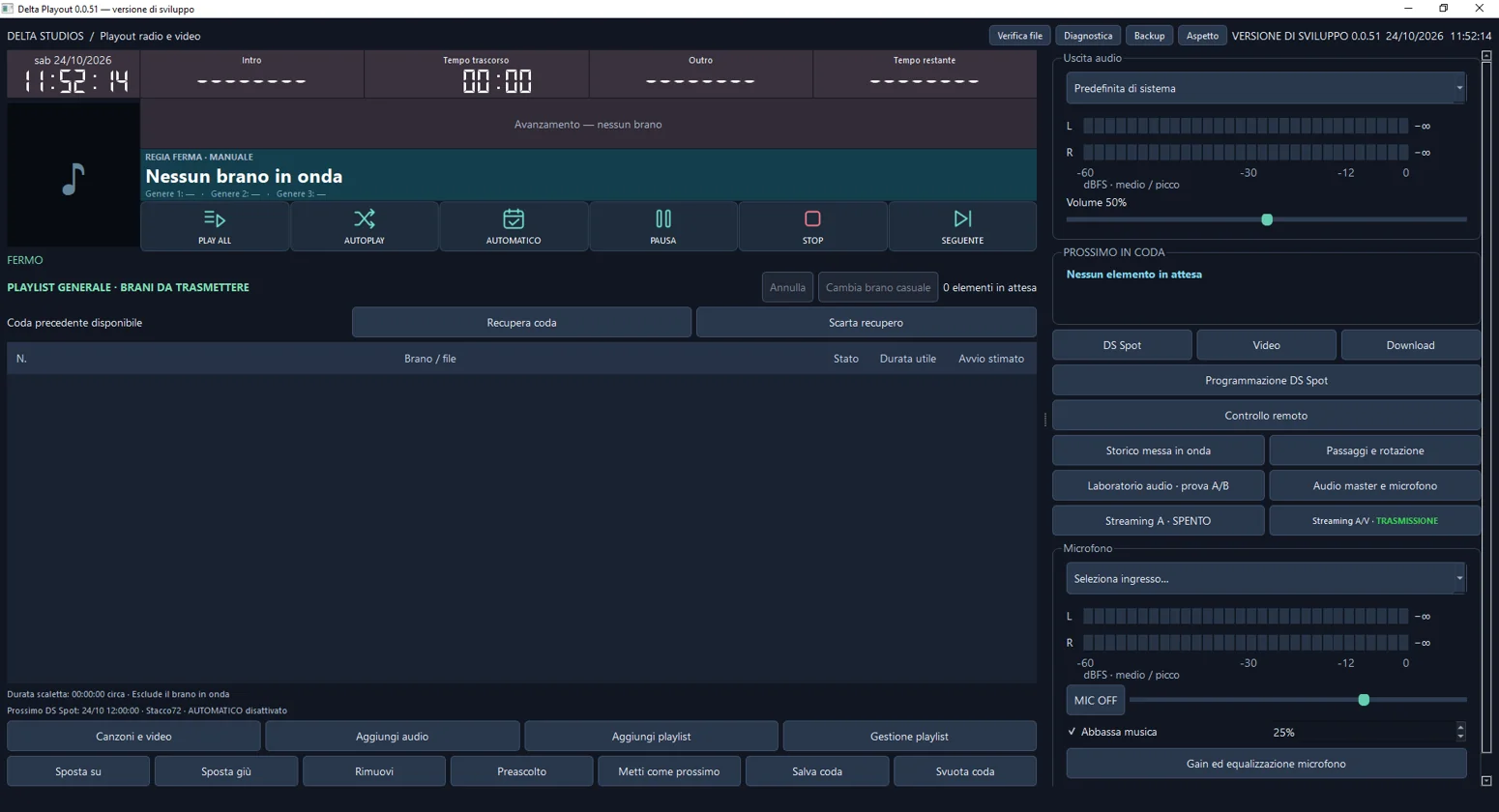This screenshot has width=1499, height=812.
Task: Click the panel splitter handle dots
Action: 1044,420
